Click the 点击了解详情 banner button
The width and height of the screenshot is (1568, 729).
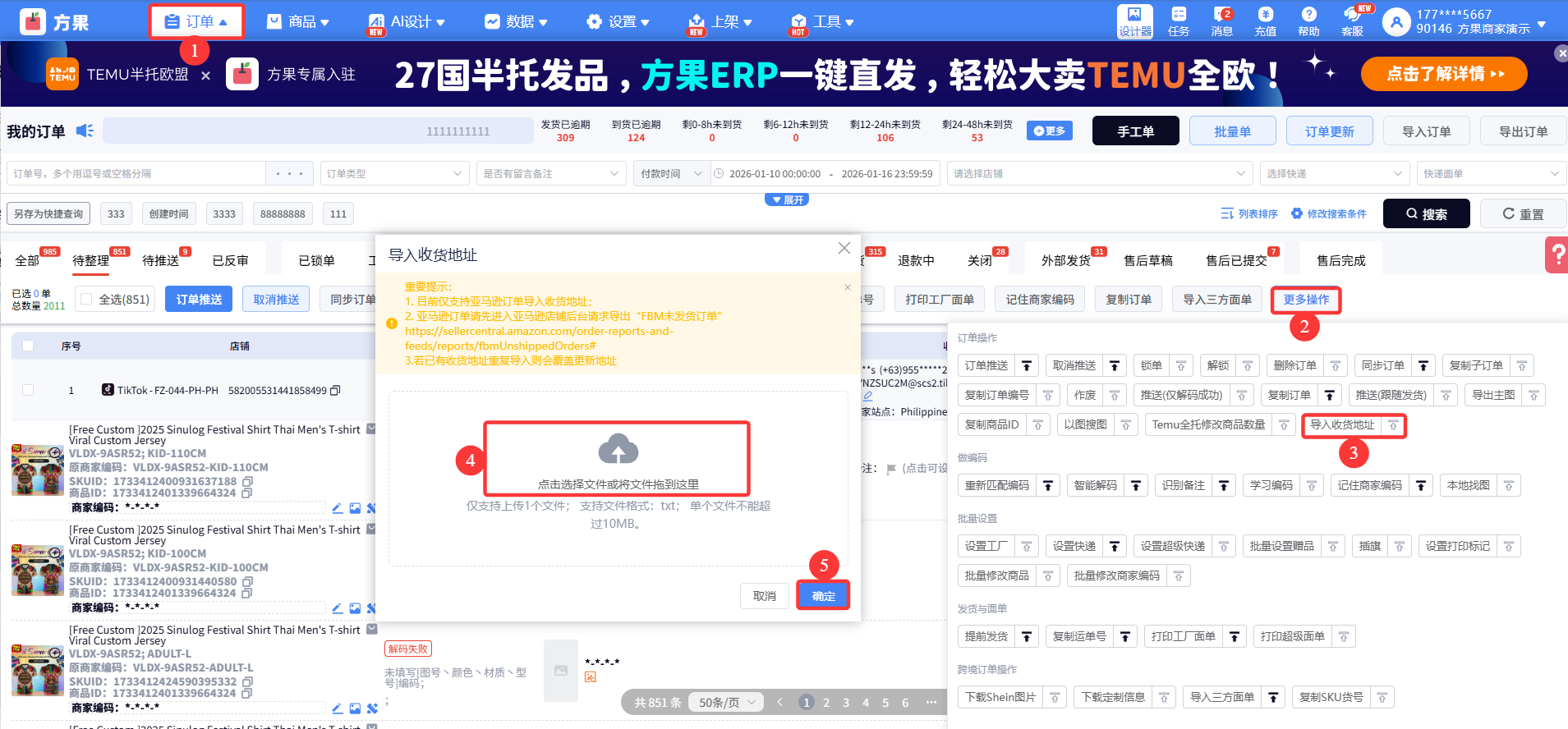[1444, 74]
